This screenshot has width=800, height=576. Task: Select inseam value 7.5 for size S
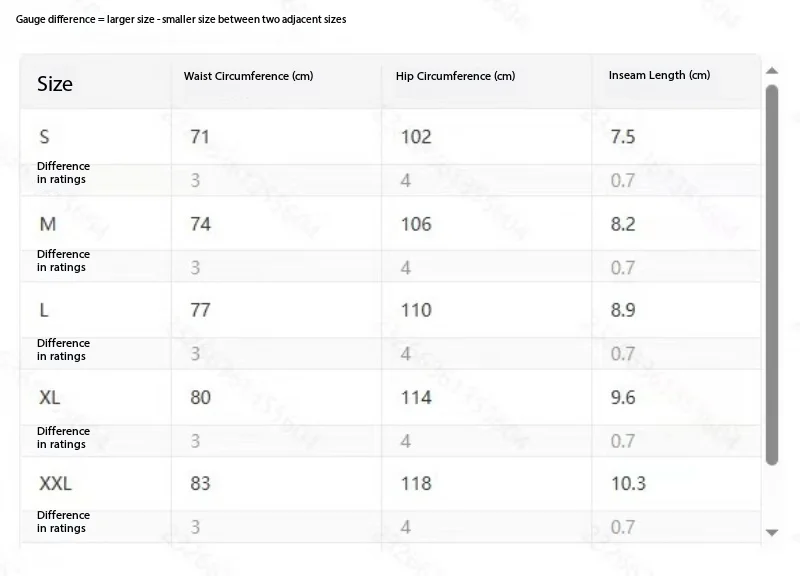click(623, 137)
